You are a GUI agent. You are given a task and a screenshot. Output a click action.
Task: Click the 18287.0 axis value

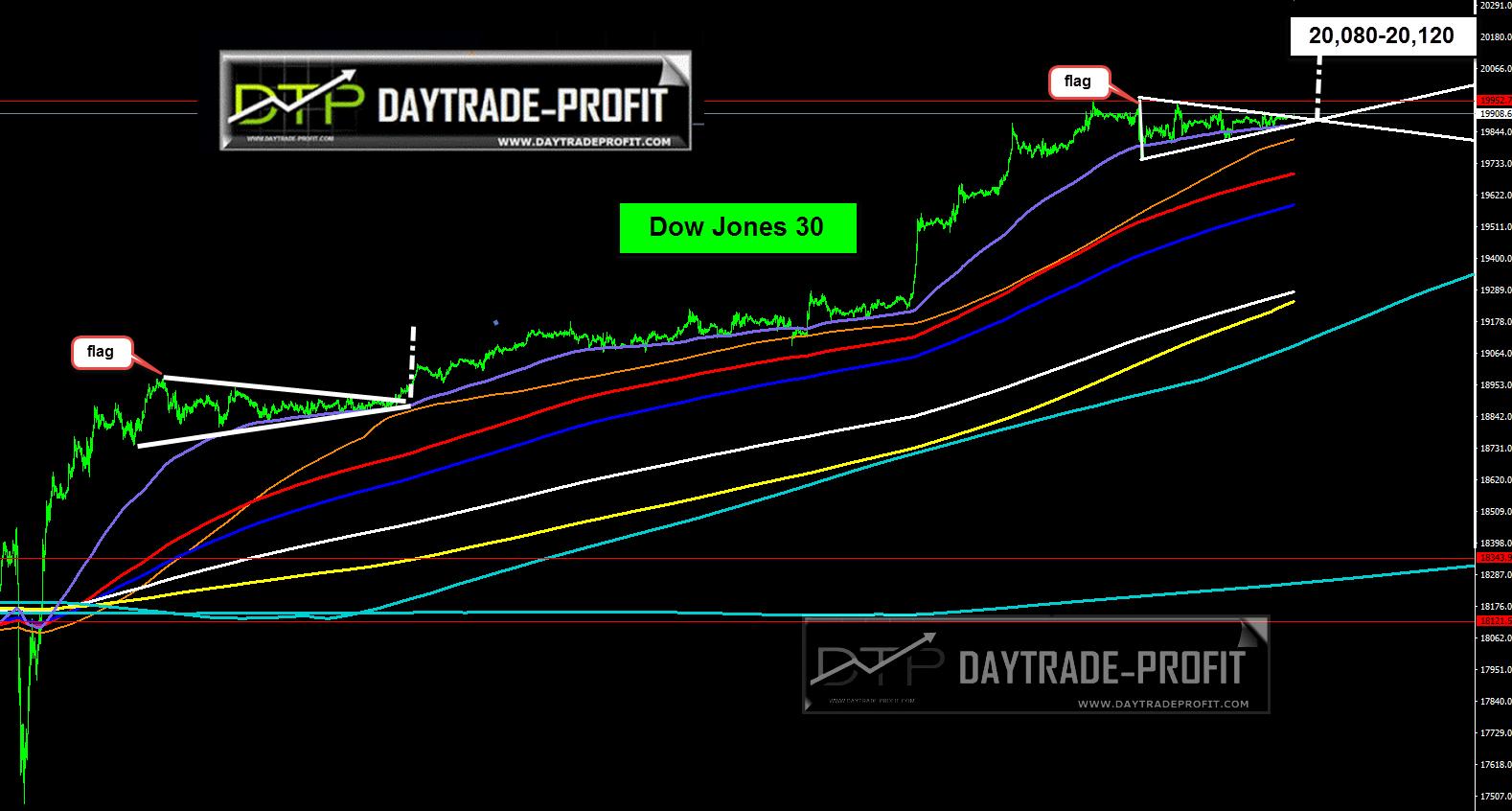[x=1496, y=575]
